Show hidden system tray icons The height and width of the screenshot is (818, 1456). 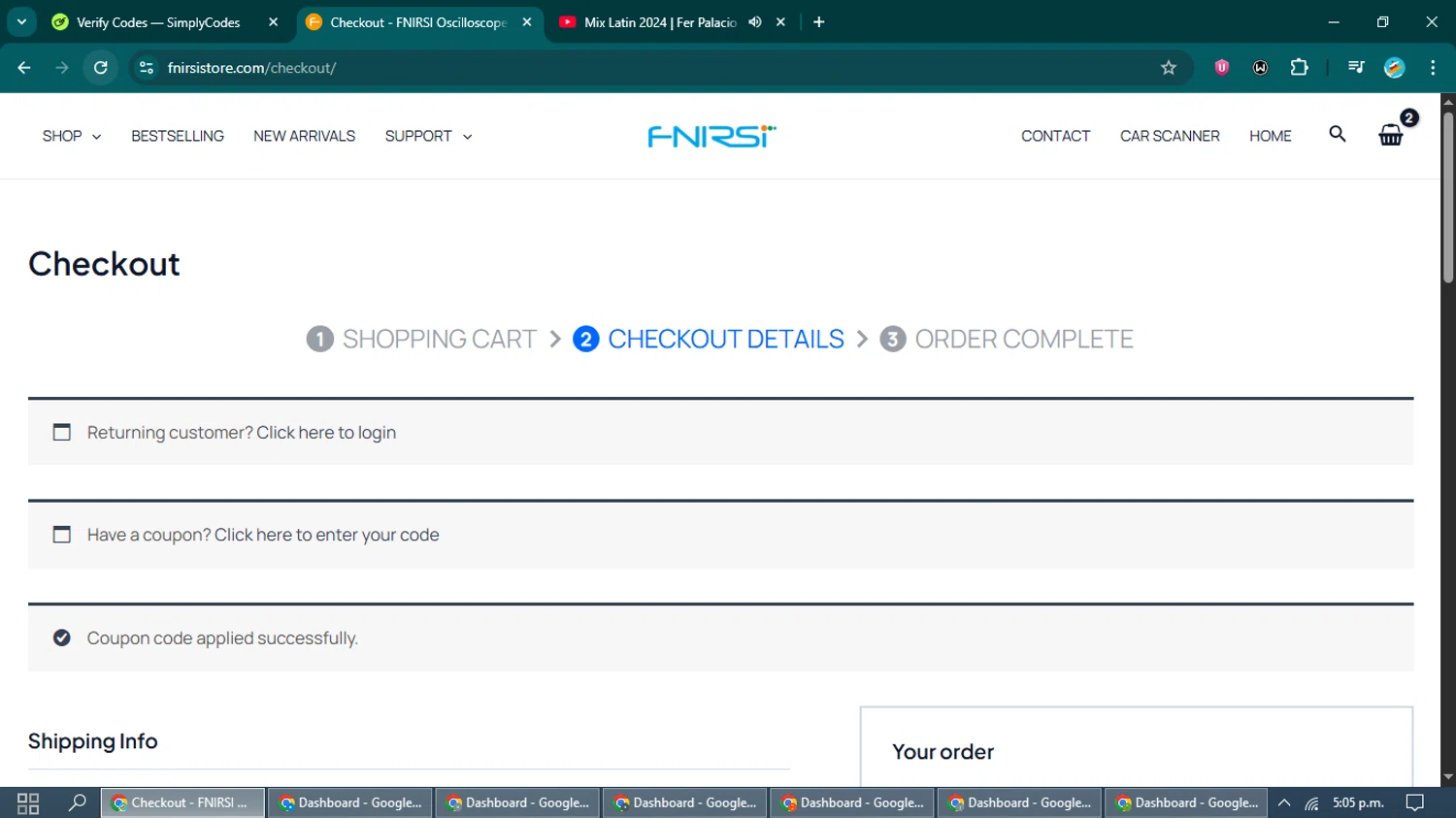pyautogui.click(x=1284, y=802)
